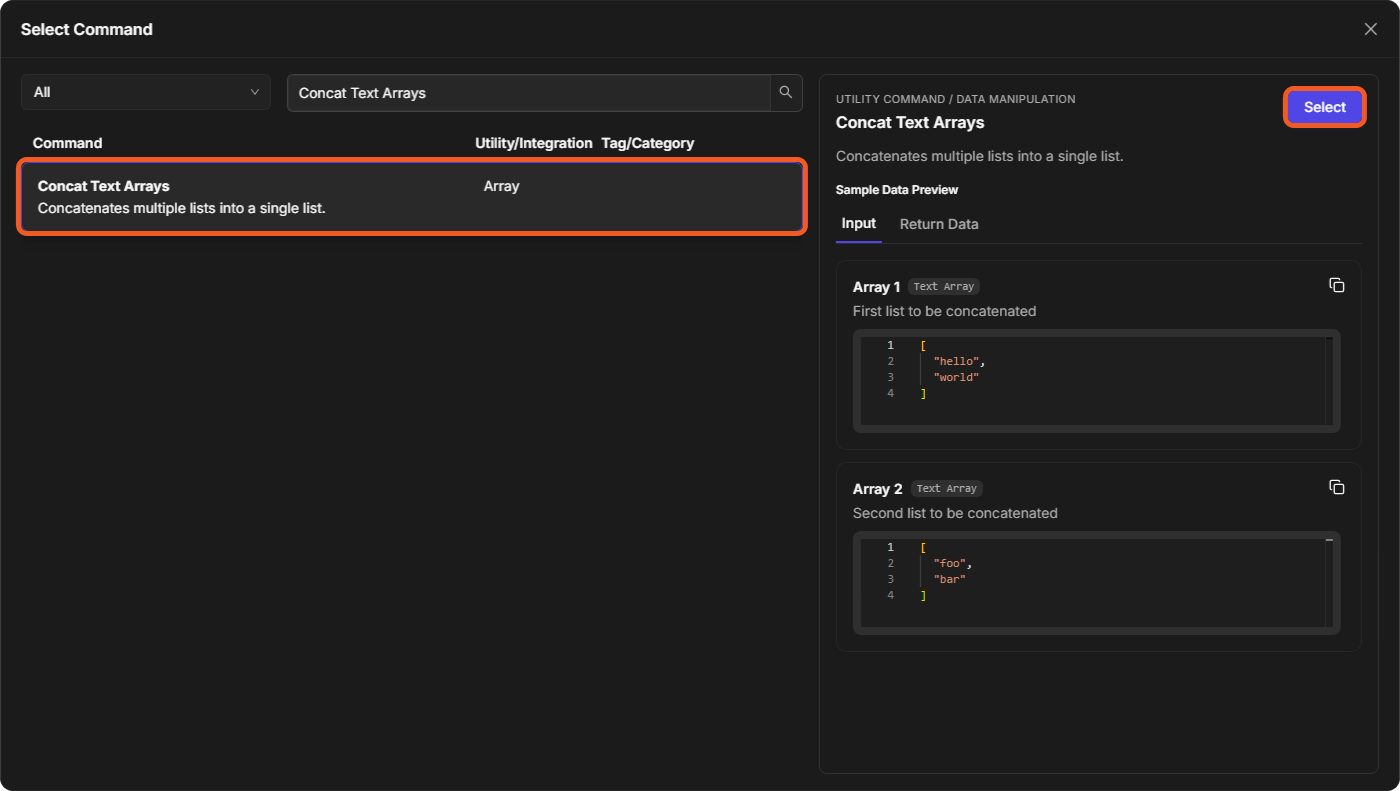1400x791 pixels.
Task: Click the Command column header
Action: pos(67,143)
